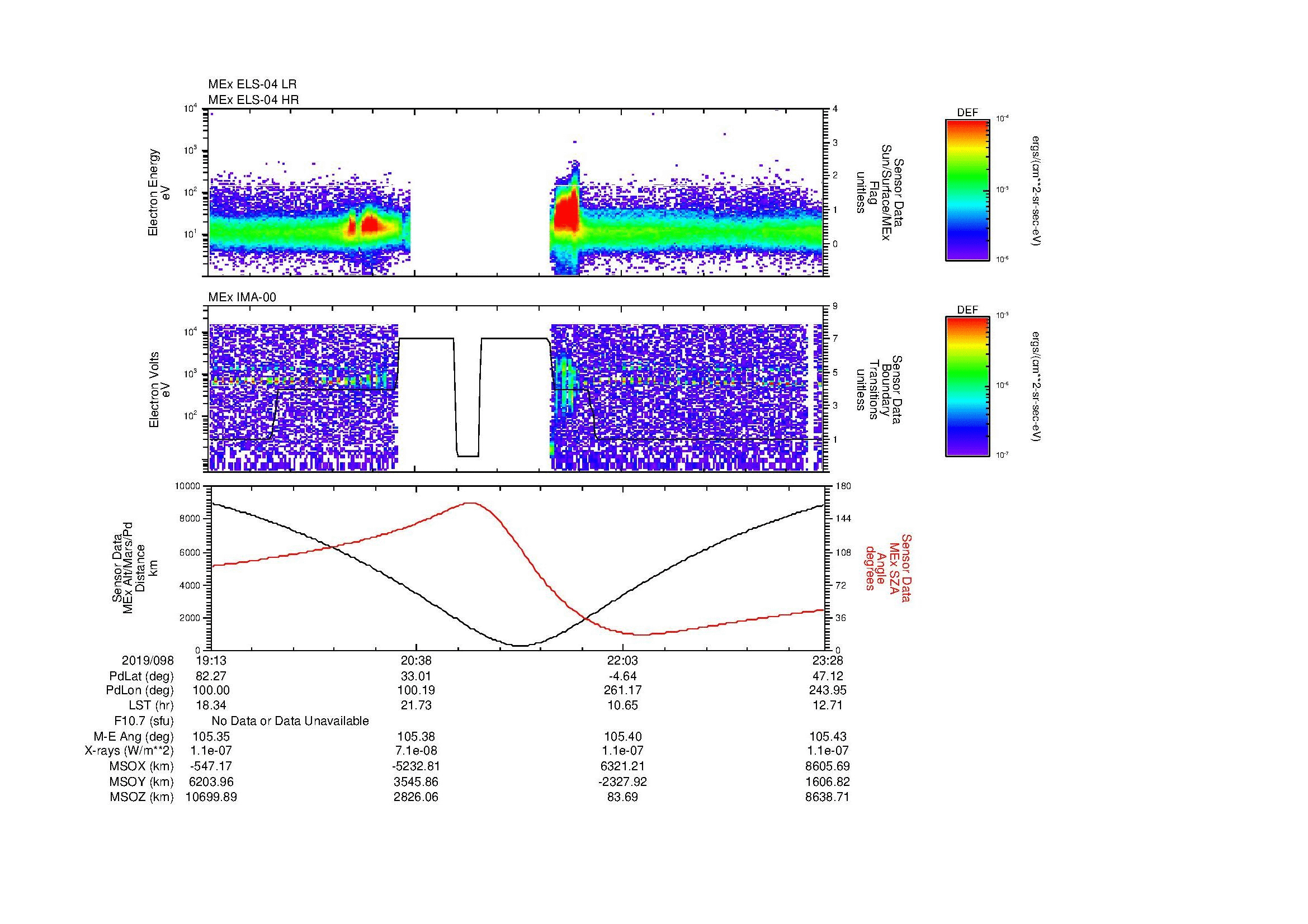This screenshot has width=1308, height=924.
Task: Click the MSOY value 6203.96
Action: pyautogui.click(x=212, y=781)
